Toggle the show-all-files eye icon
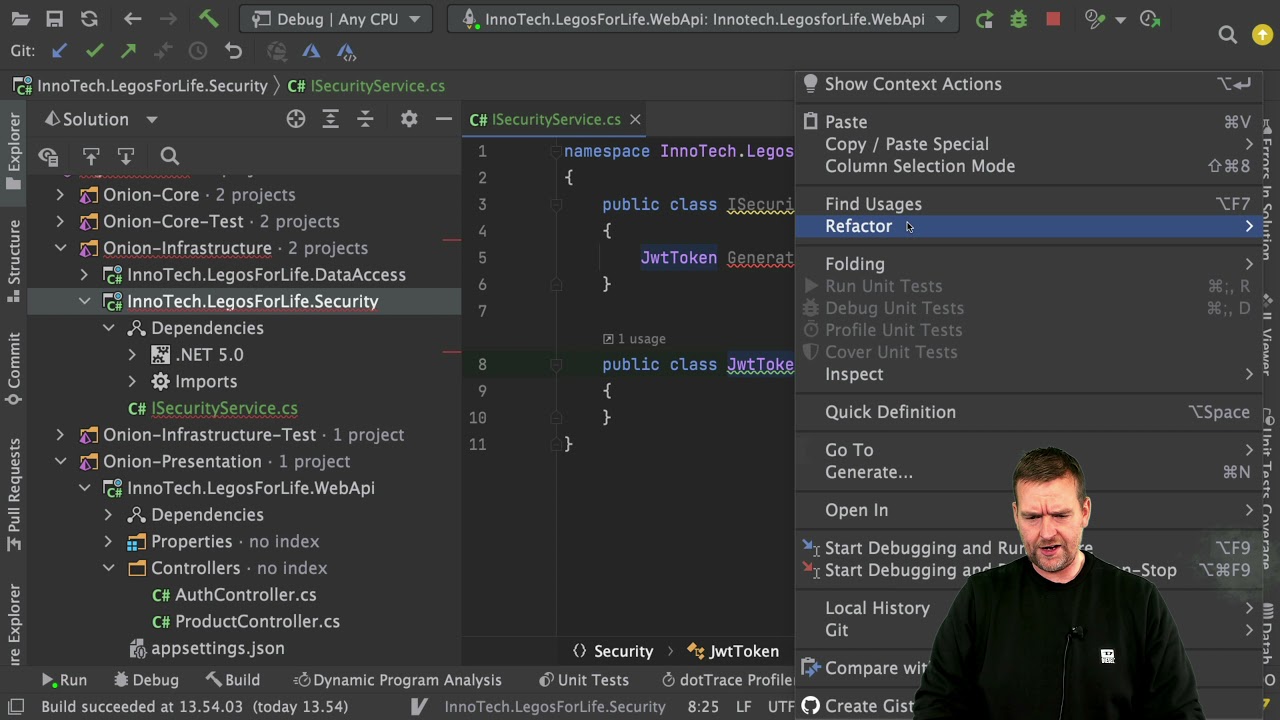Screen dimensions: 1280x720 pos(48,156)
